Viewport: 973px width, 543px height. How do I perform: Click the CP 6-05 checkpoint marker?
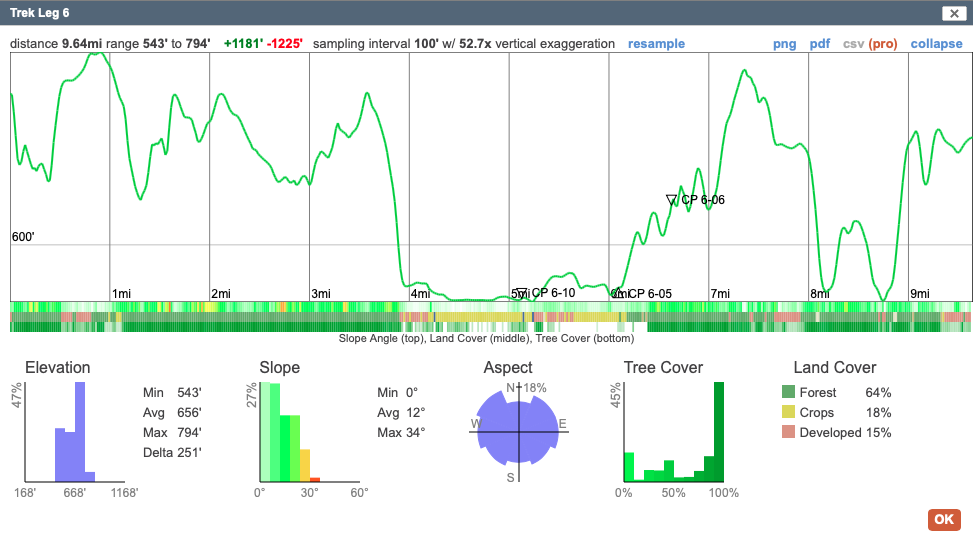click(619, 293)
